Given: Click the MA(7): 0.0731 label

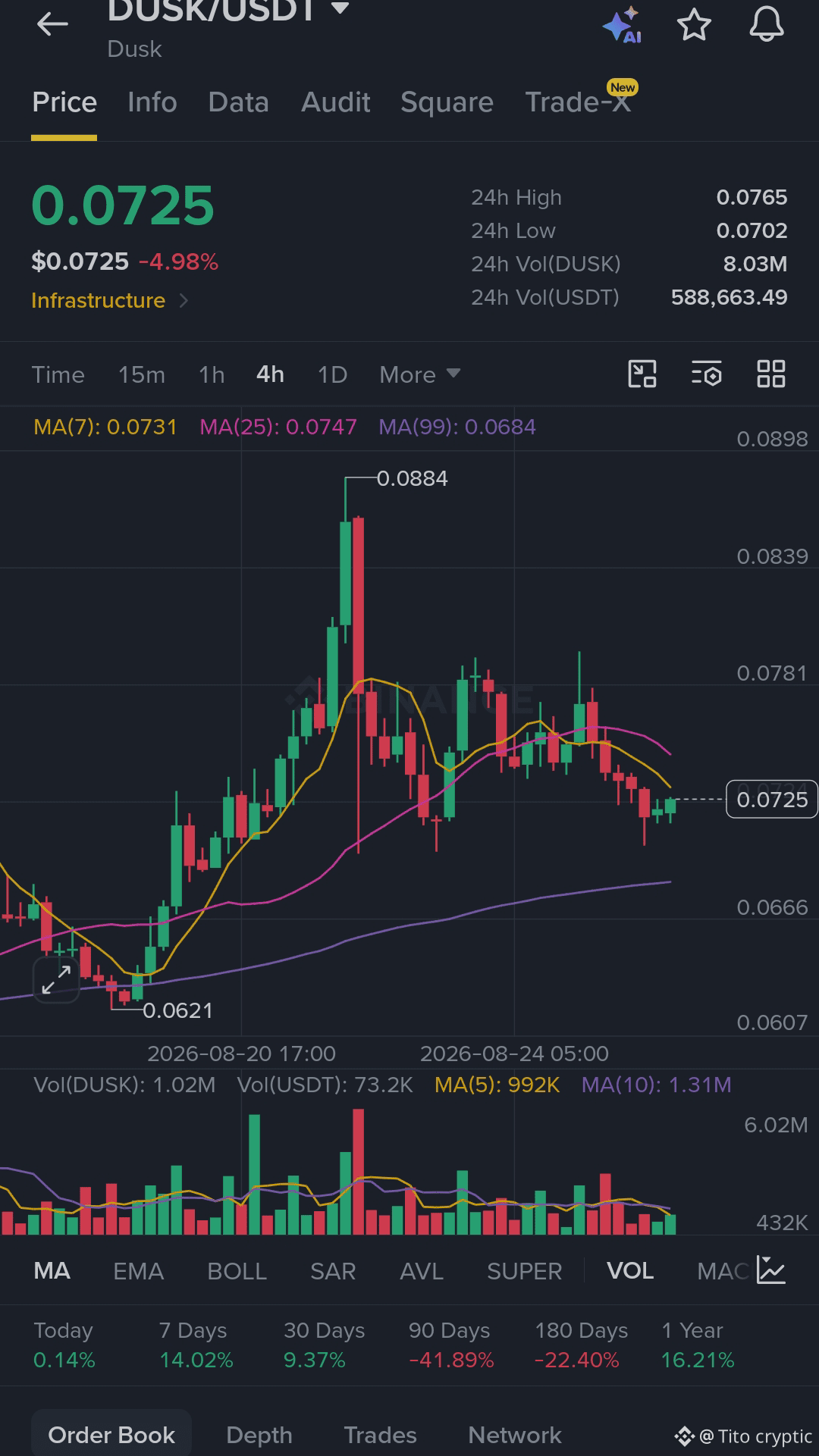Looking at the screenshot, I should [105, 427].
